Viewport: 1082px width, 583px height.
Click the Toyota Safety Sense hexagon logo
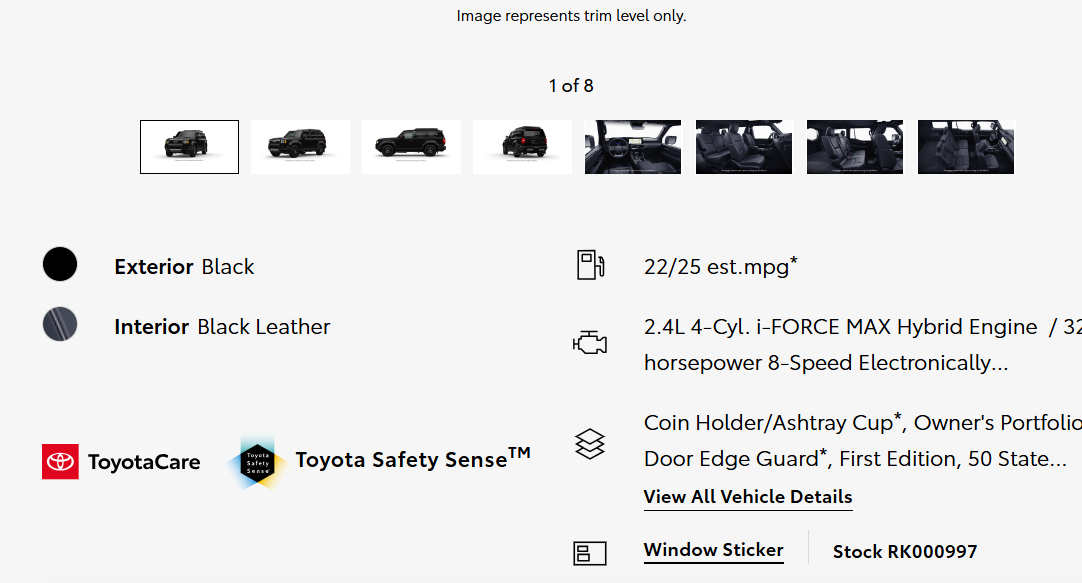coord(257,462)
